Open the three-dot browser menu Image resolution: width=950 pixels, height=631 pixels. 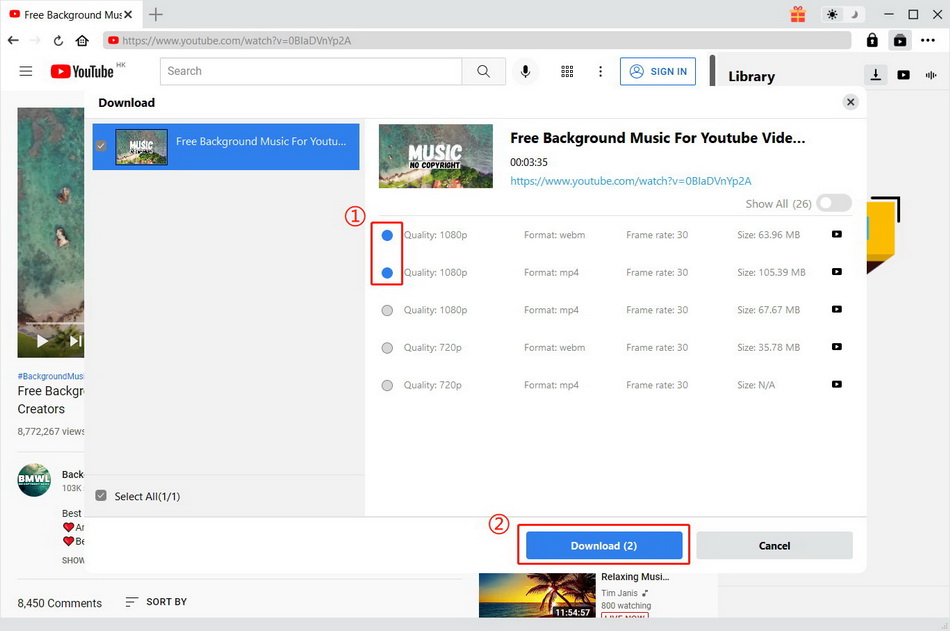coord(928,40)
